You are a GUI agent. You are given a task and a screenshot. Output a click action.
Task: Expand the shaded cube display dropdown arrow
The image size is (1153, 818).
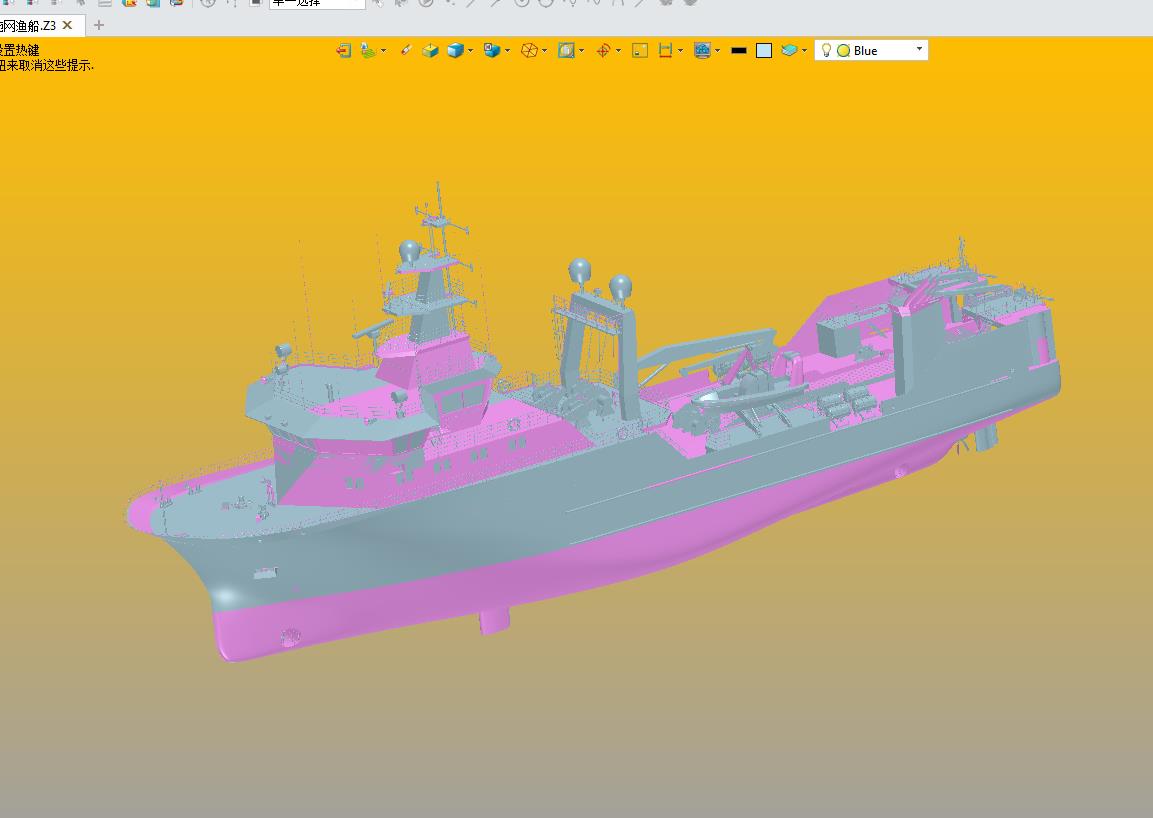(471, 51)
